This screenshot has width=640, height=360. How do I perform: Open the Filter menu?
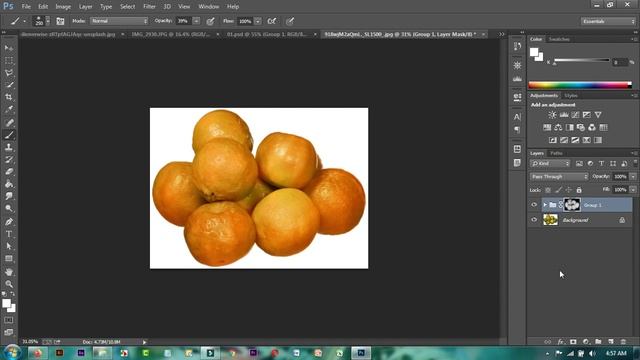tap(149, 7)
